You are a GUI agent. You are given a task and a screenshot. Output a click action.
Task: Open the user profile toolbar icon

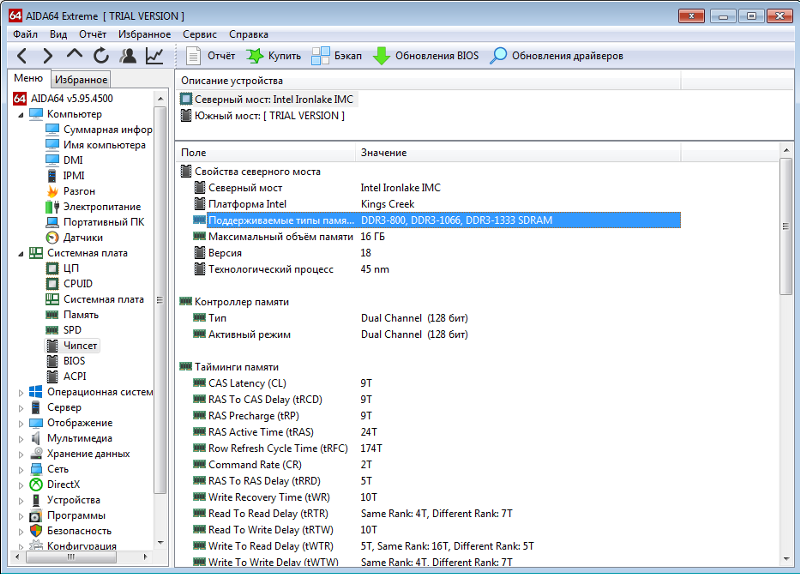pos(128,56)
